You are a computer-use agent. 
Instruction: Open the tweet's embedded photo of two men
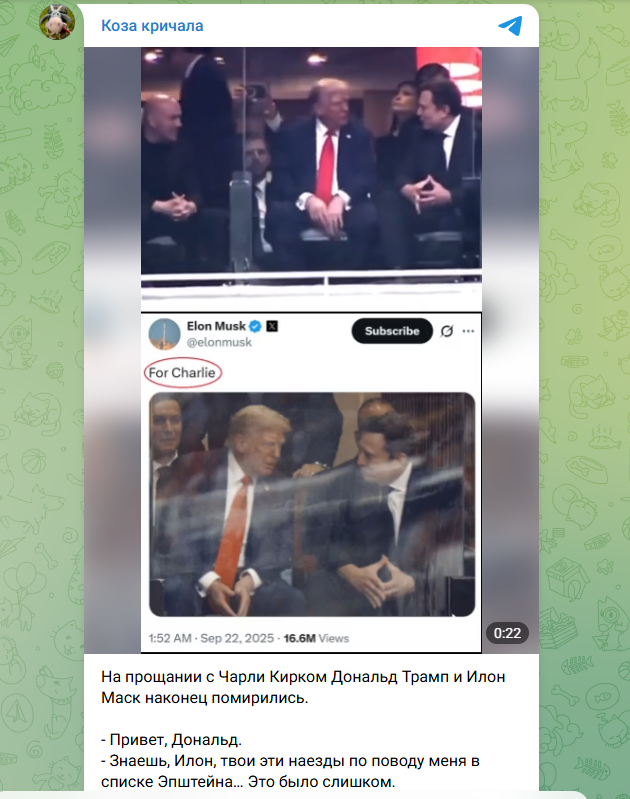coord(312,504)
